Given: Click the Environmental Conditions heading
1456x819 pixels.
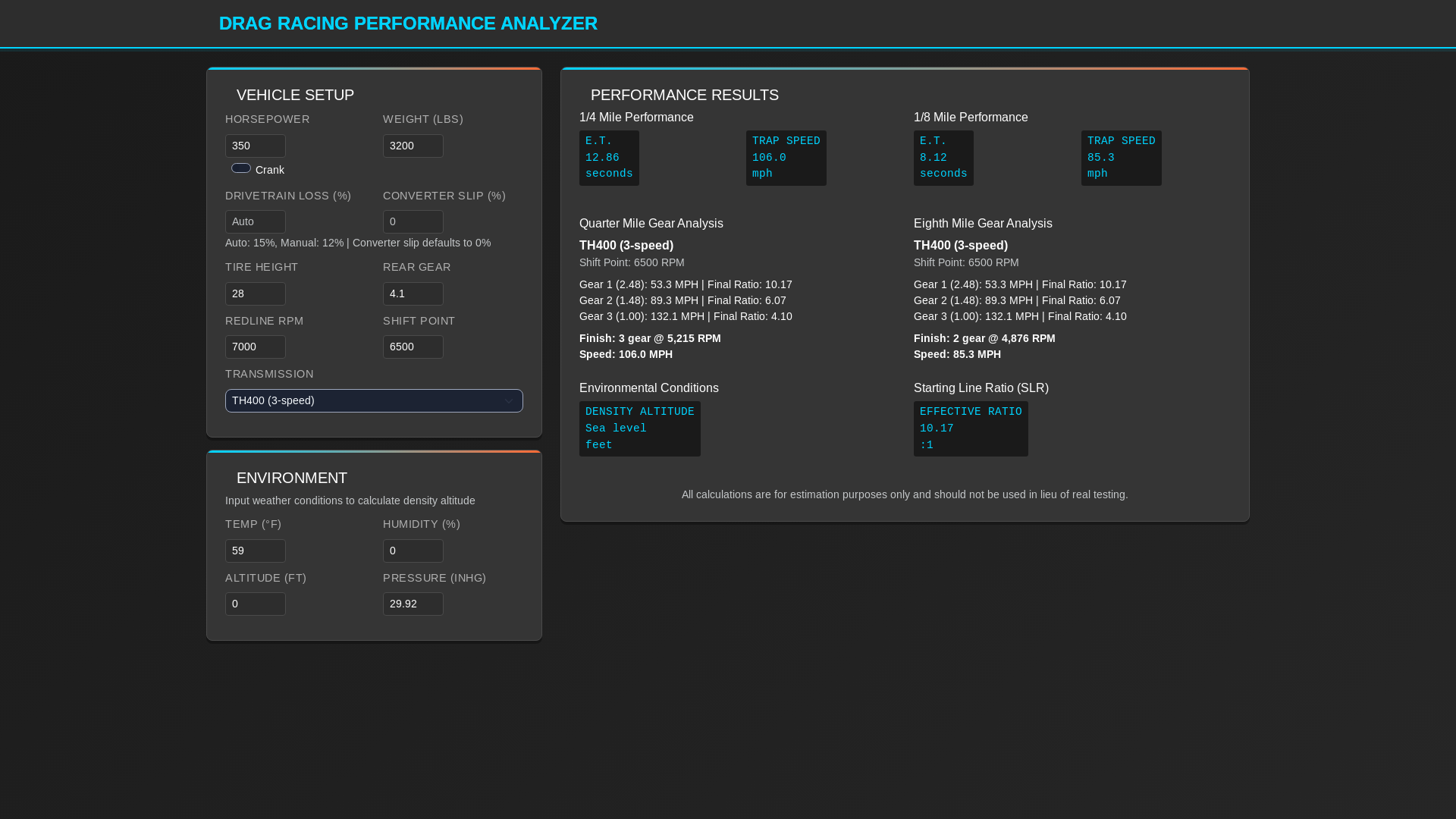Looking at the screenshot, I should (x=649, y=388).
